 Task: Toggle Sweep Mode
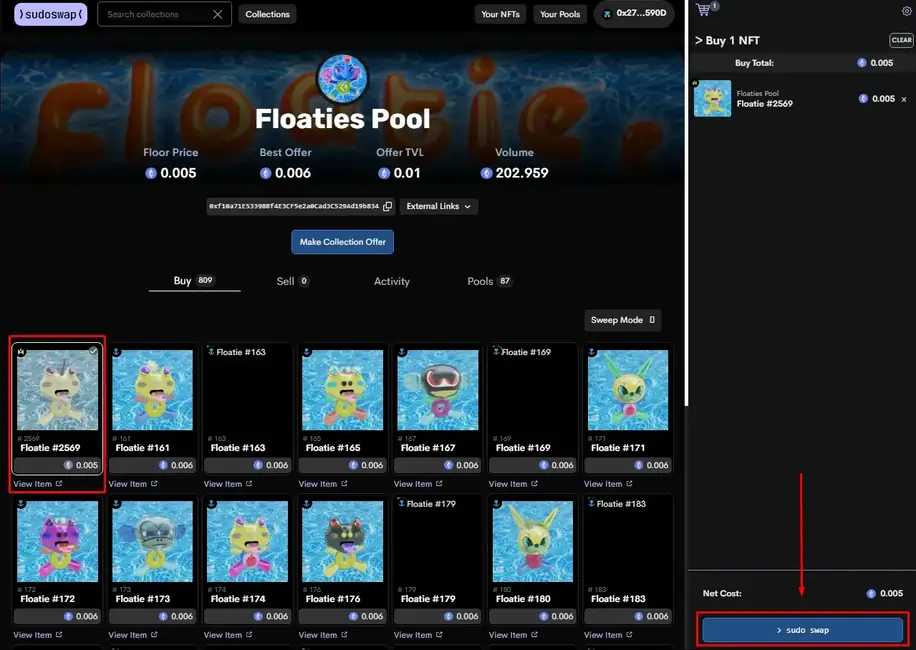click(x=623, y=320)
